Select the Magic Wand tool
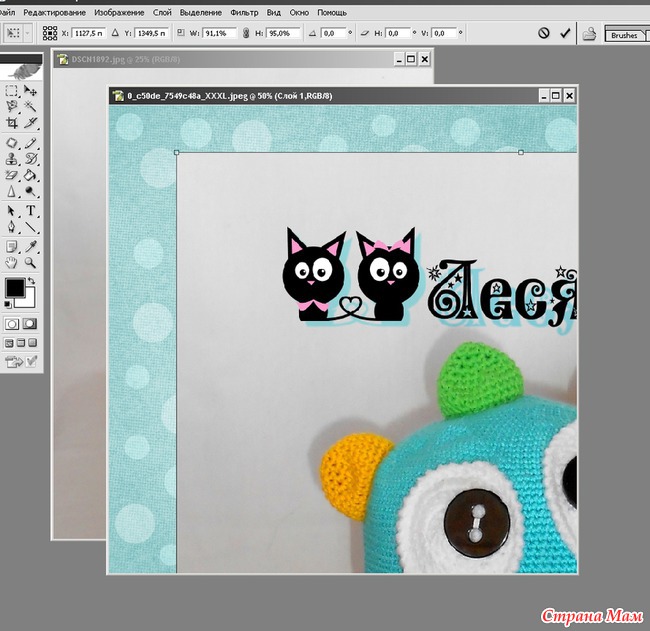This screenshot has width=650, height=631. (31, 106)
